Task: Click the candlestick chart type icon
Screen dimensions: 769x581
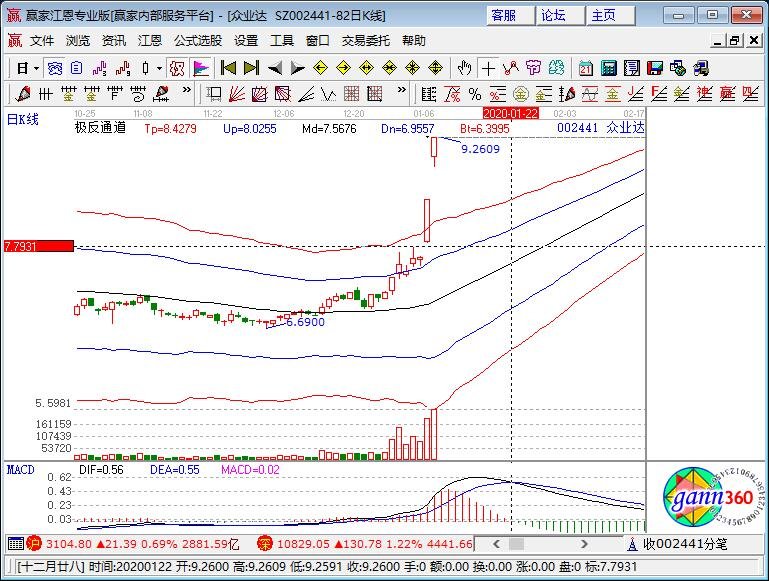Action: 146,69
